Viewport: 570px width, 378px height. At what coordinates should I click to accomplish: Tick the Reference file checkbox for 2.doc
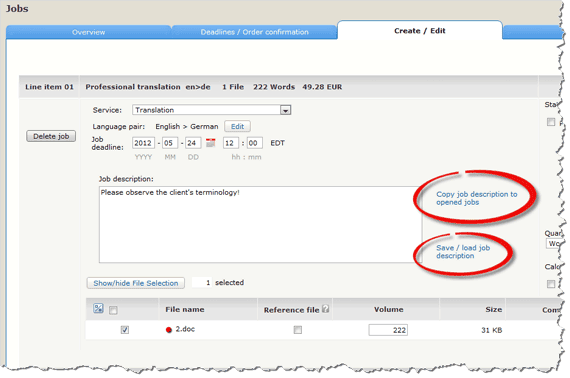298,330
